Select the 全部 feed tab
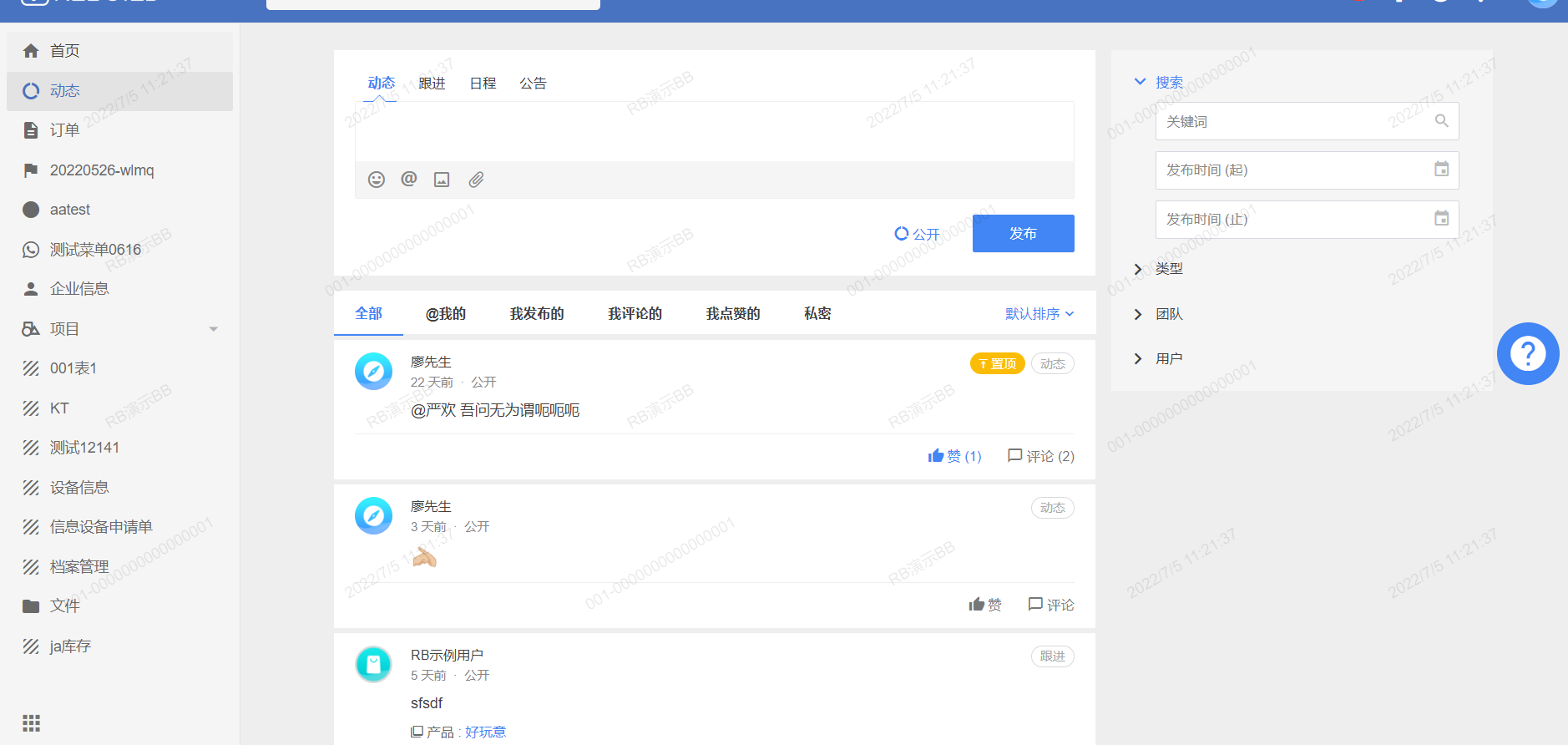1568x745 pixels. [368, 313]
